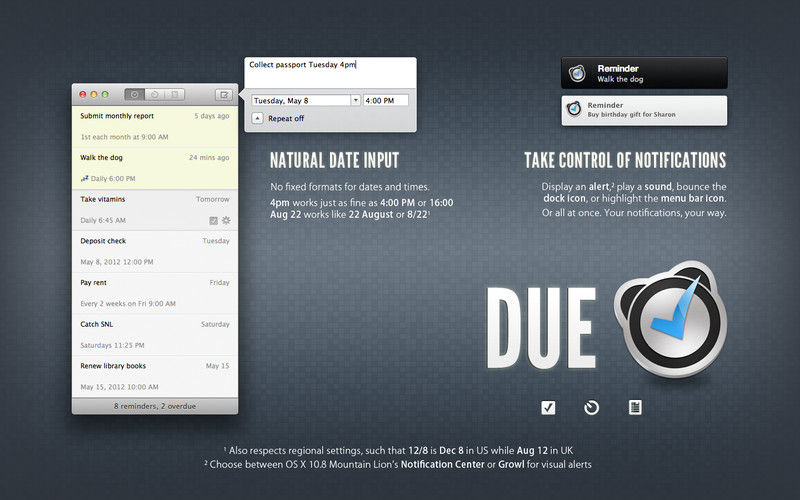Screen dimensions: 800x500
Task: Minimize the Due reminders window
Action: click(x=94, y=94)
